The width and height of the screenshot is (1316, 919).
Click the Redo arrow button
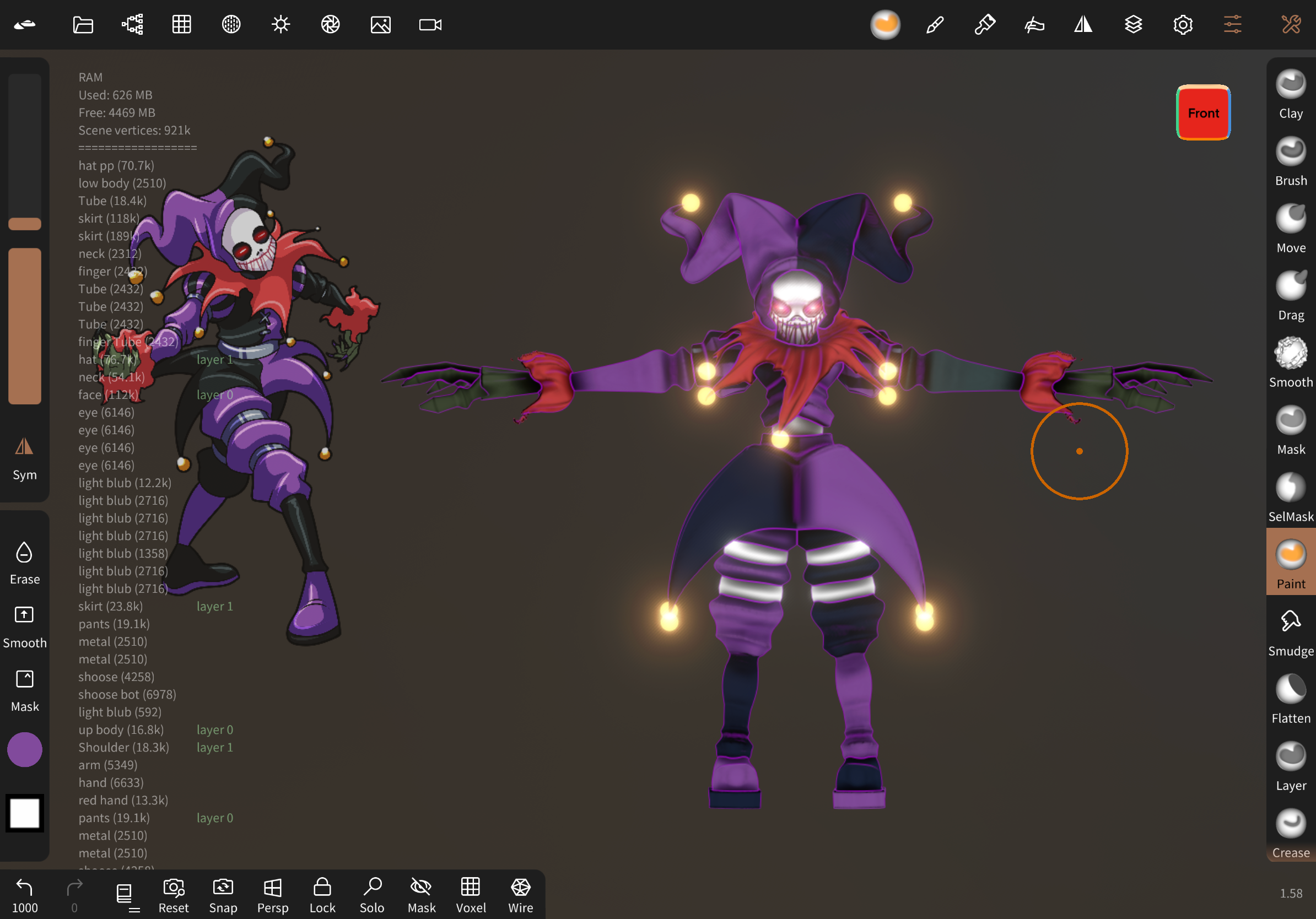74,895
